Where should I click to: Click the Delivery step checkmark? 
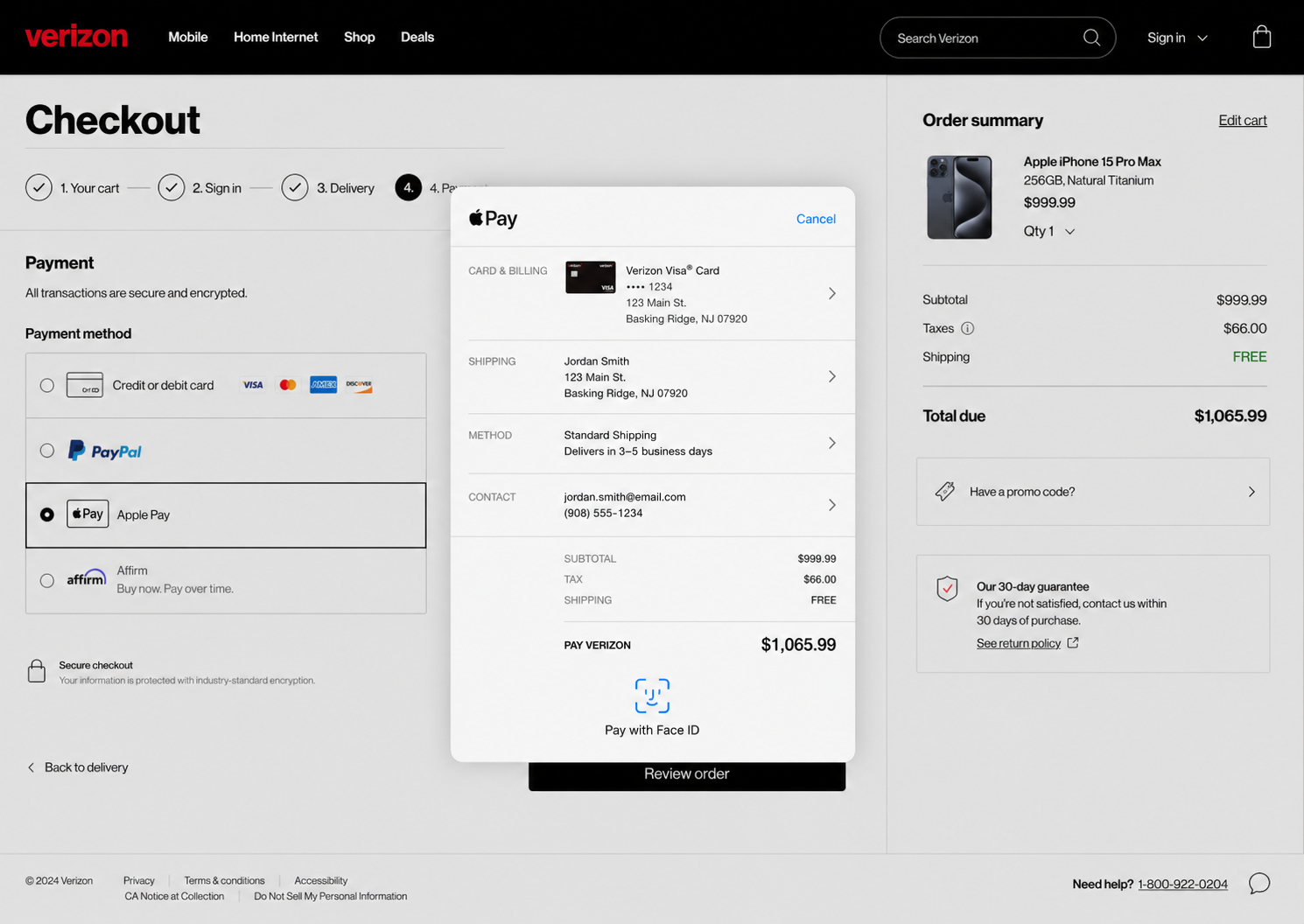(295, 187)
